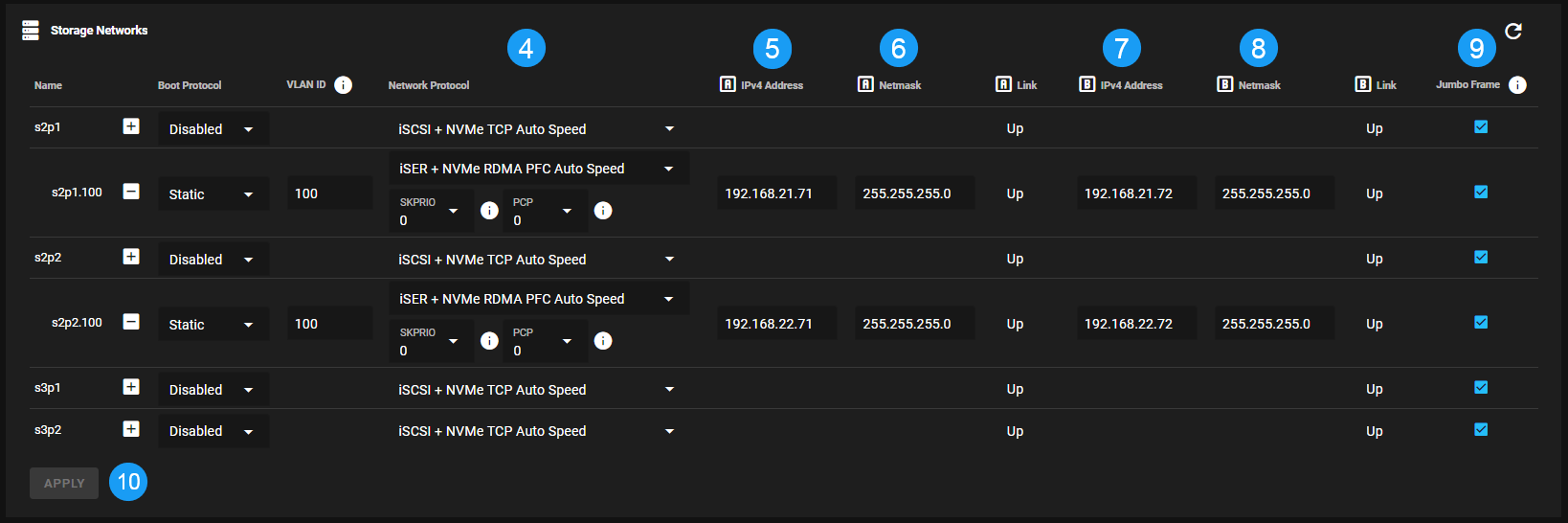Click the APPLY button
The height and width of the screenshot is (523, 1568).
(64, 483)
